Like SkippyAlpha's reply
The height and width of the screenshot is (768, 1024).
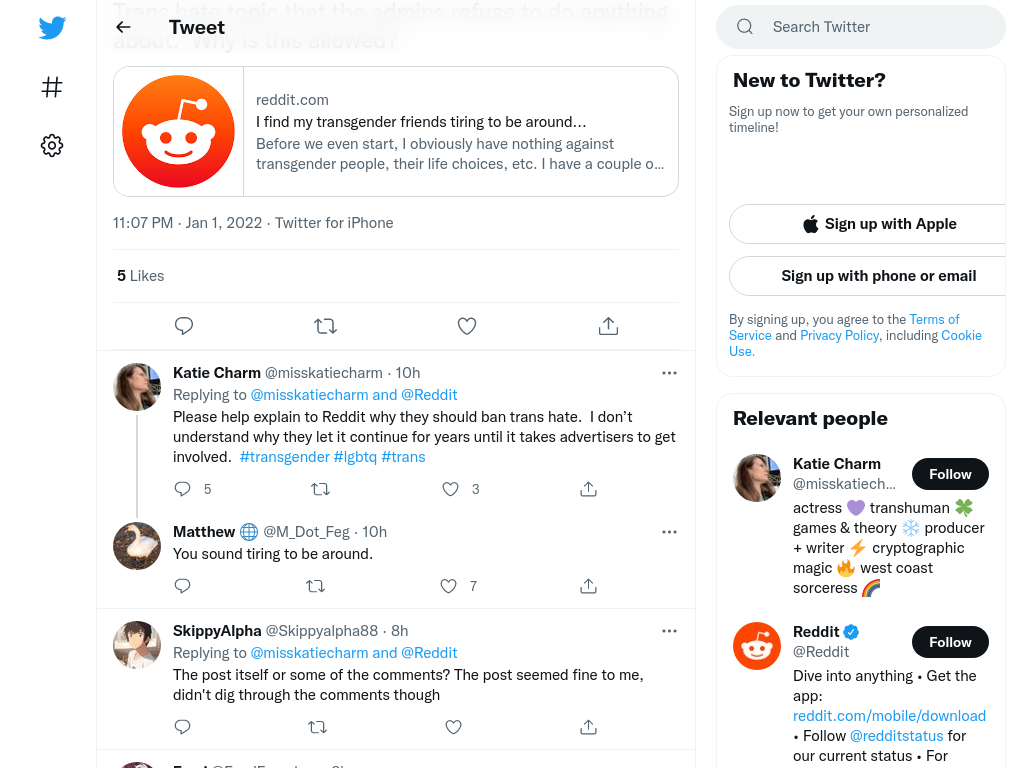453,727
